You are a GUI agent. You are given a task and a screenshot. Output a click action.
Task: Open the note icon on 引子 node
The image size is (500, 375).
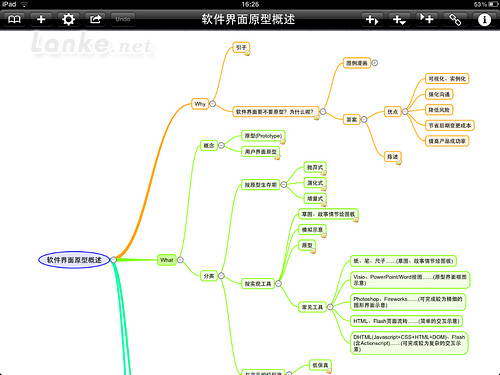coord(247,53)
